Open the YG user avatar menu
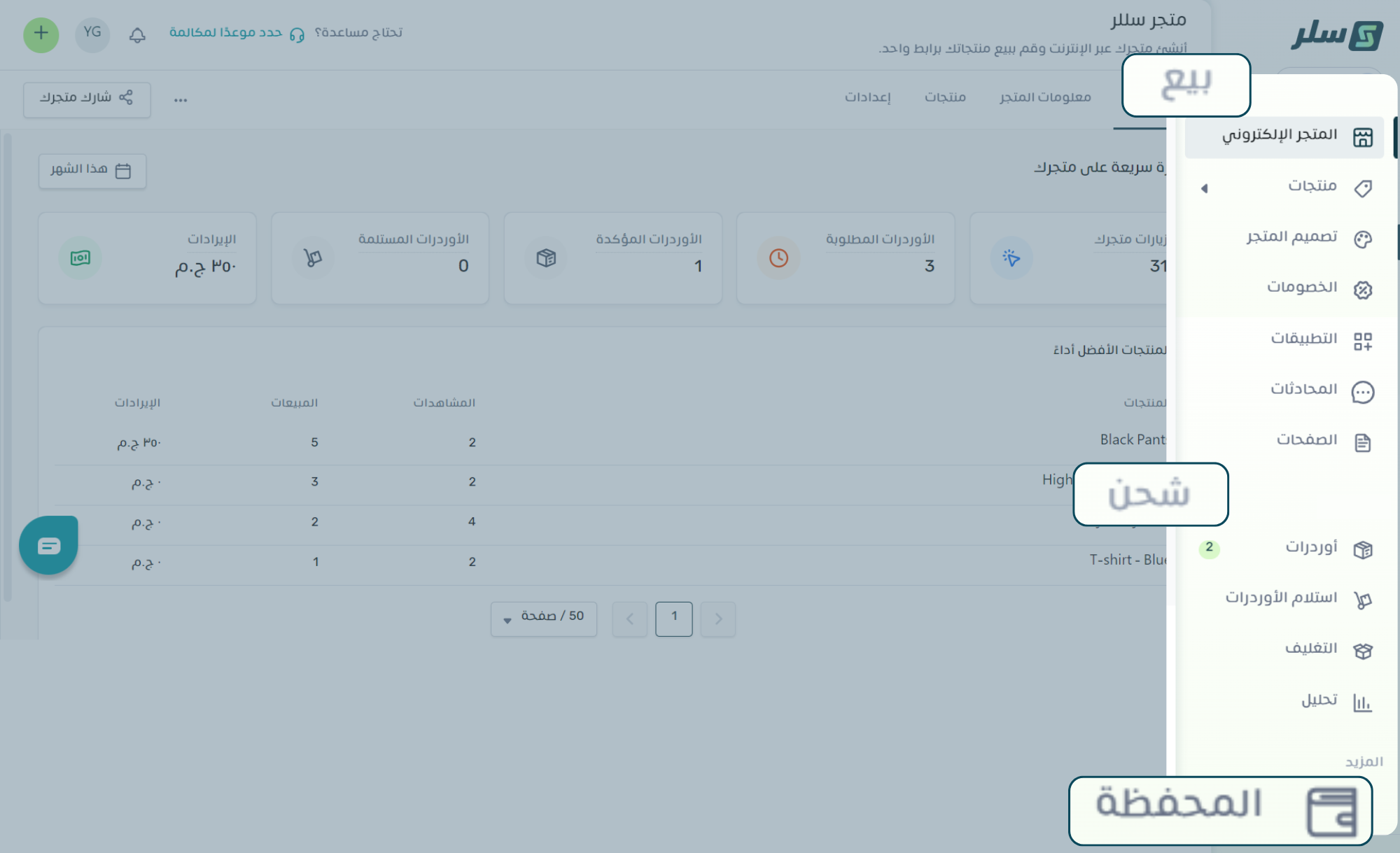 tap(92, 34)
